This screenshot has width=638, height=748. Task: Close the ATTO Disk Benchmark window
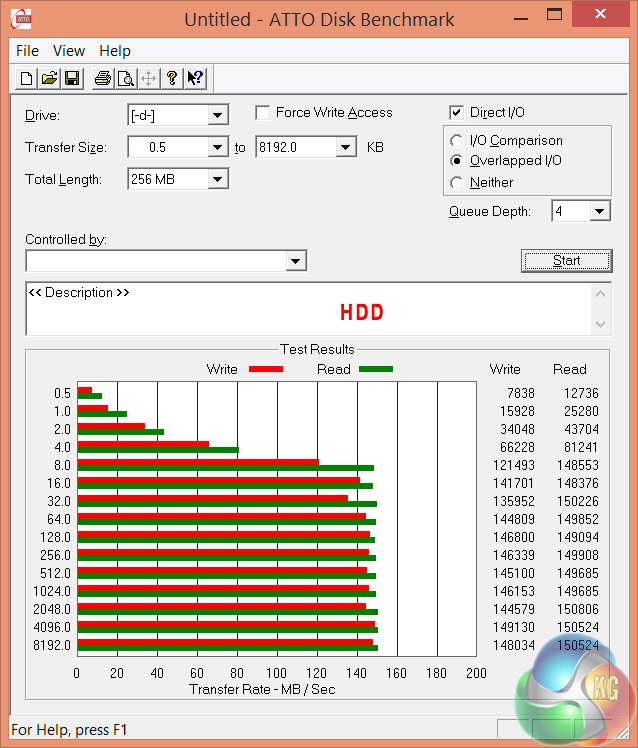point(600,14)
